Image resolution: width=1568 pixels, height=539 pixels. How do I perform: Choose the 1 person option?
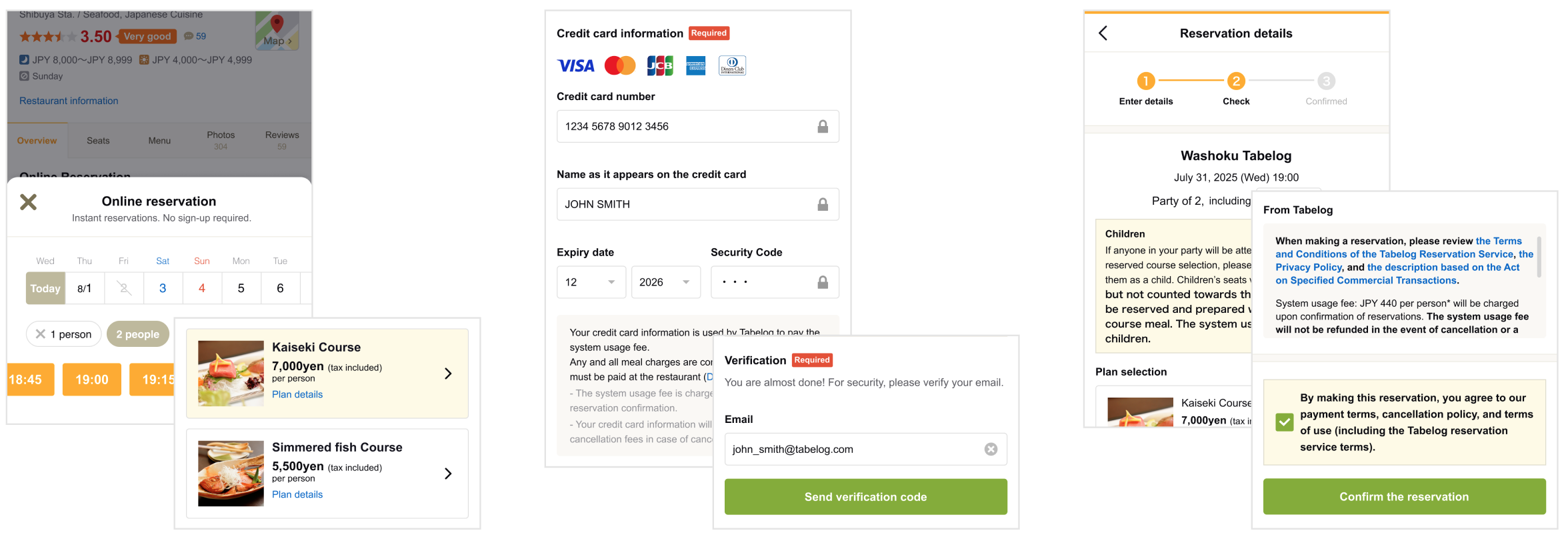click(64, 334)
